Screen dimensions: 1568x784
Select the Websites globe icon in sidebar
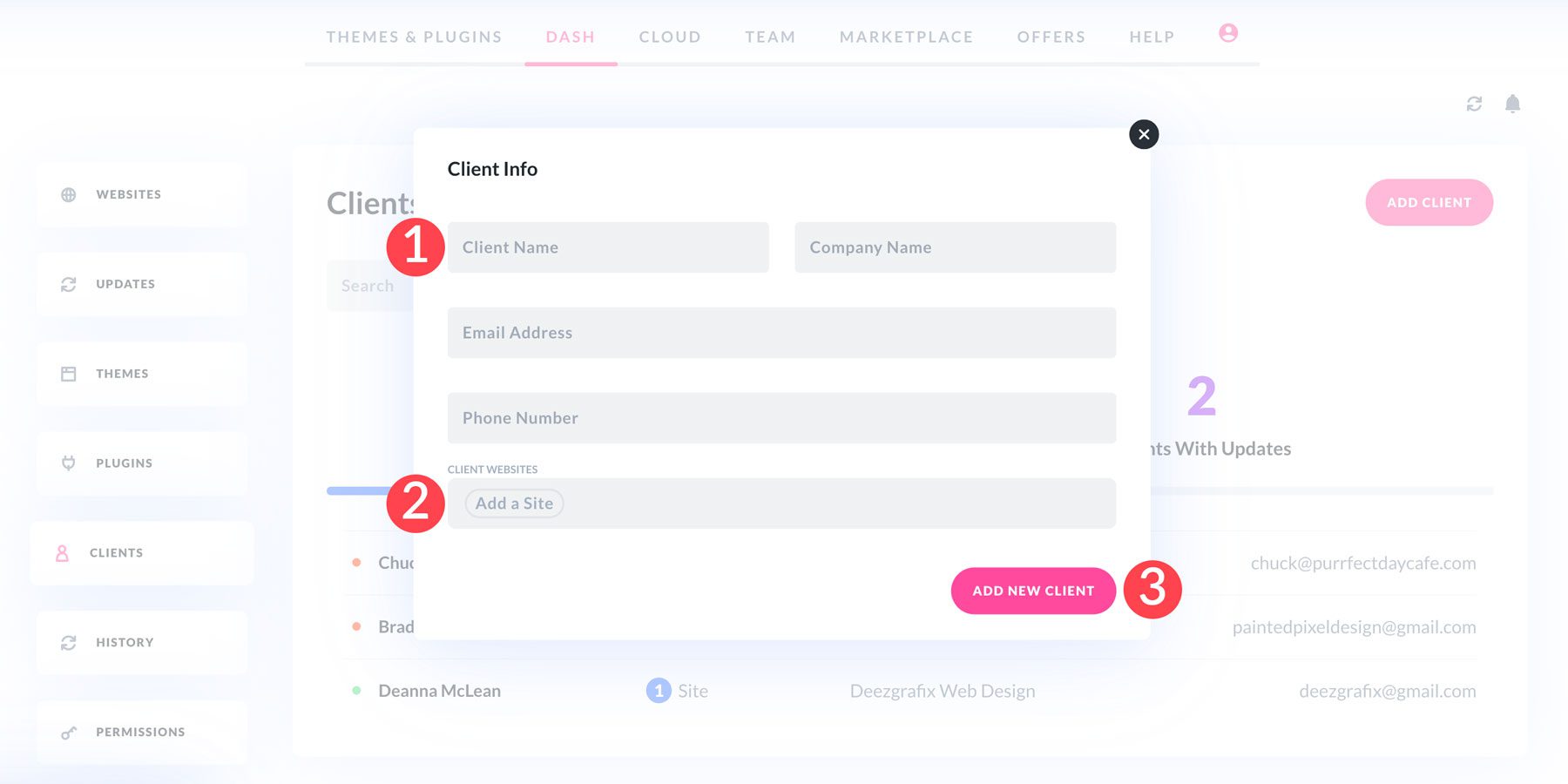point(69,194)
